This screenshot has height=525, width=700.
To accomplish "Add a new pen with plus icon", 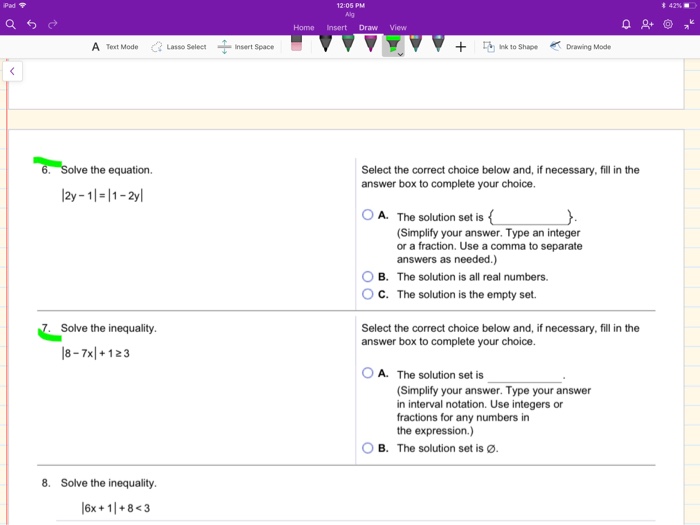I will [x=461, y=47].
